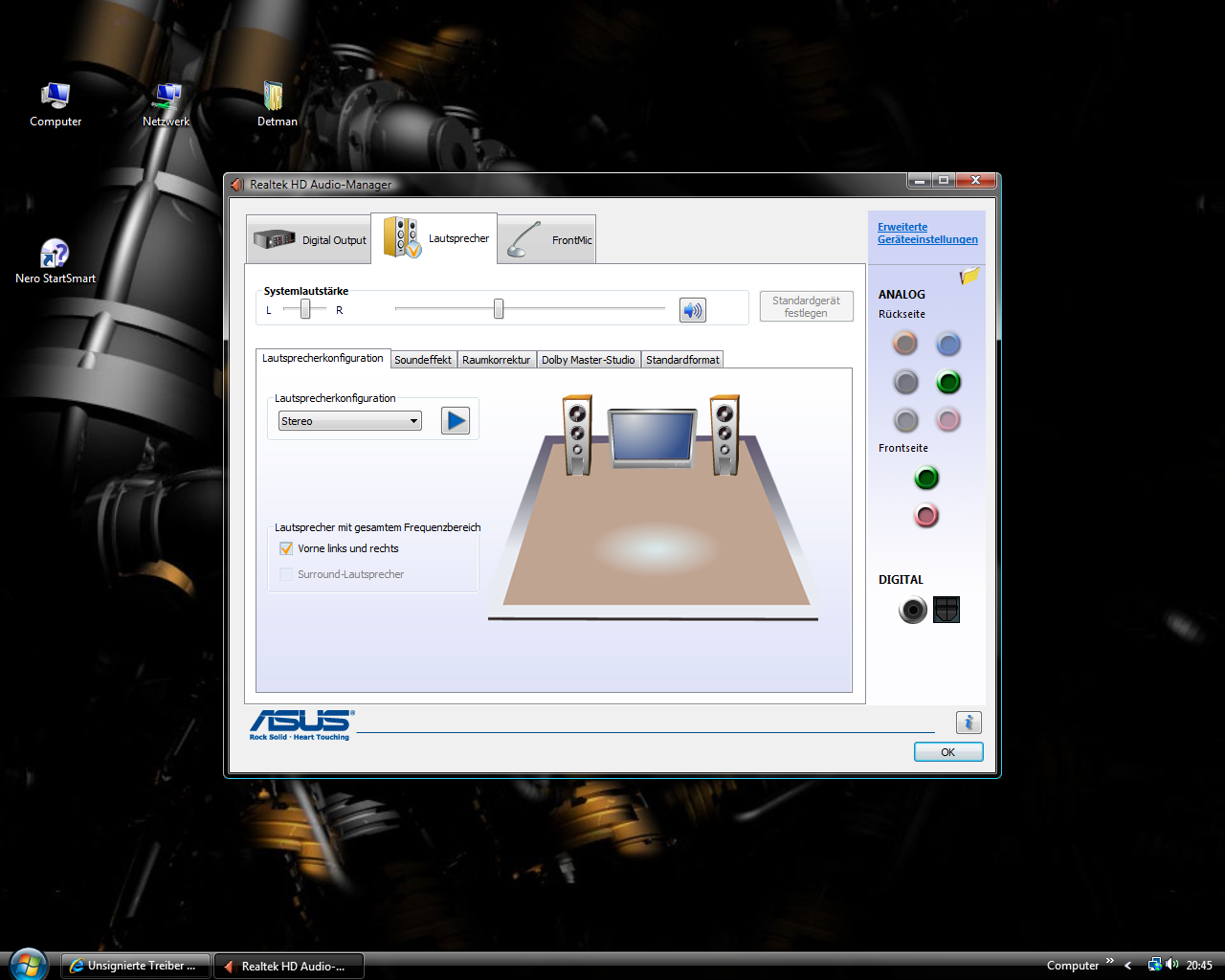The width and height of the screenshot is (1225, 980).
Task: Click the Systemlautstärke volume slider handle
Action: tap(499, 309)
